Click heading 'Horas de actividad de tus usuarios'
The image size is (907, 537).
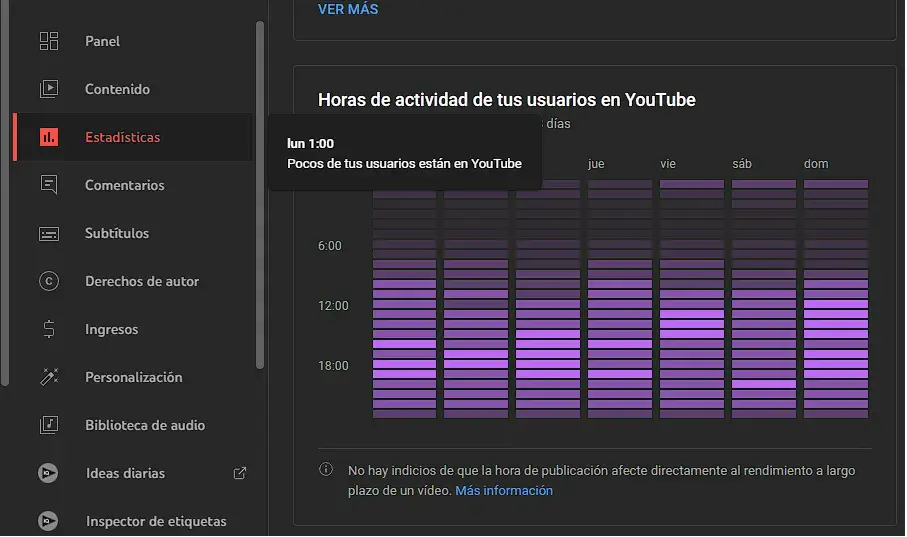click(507, 100)
